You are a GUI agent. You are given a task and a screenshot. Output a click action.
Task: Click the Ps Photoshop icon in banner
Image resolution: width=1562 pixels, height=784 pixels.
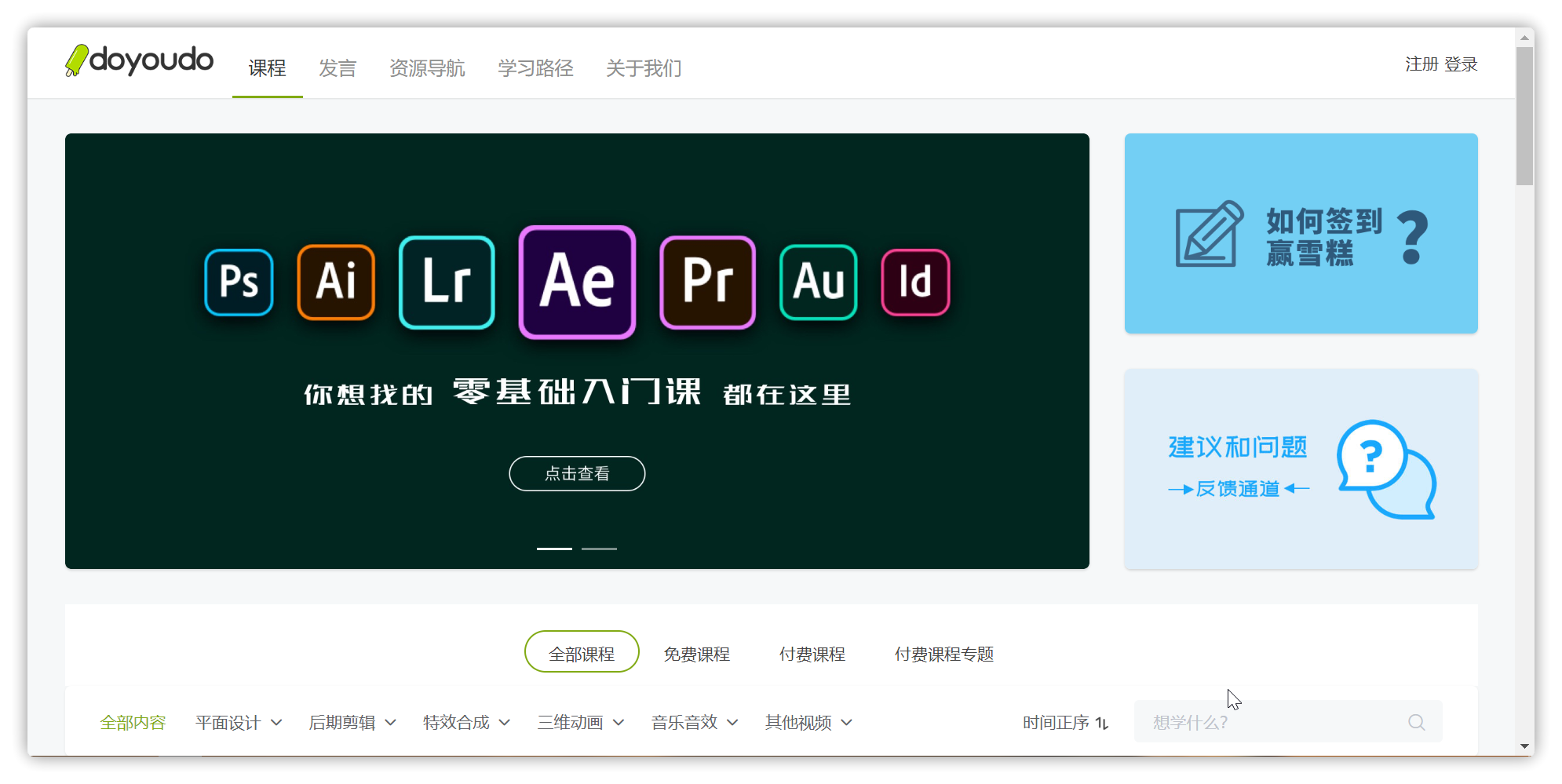coord(239,282)
